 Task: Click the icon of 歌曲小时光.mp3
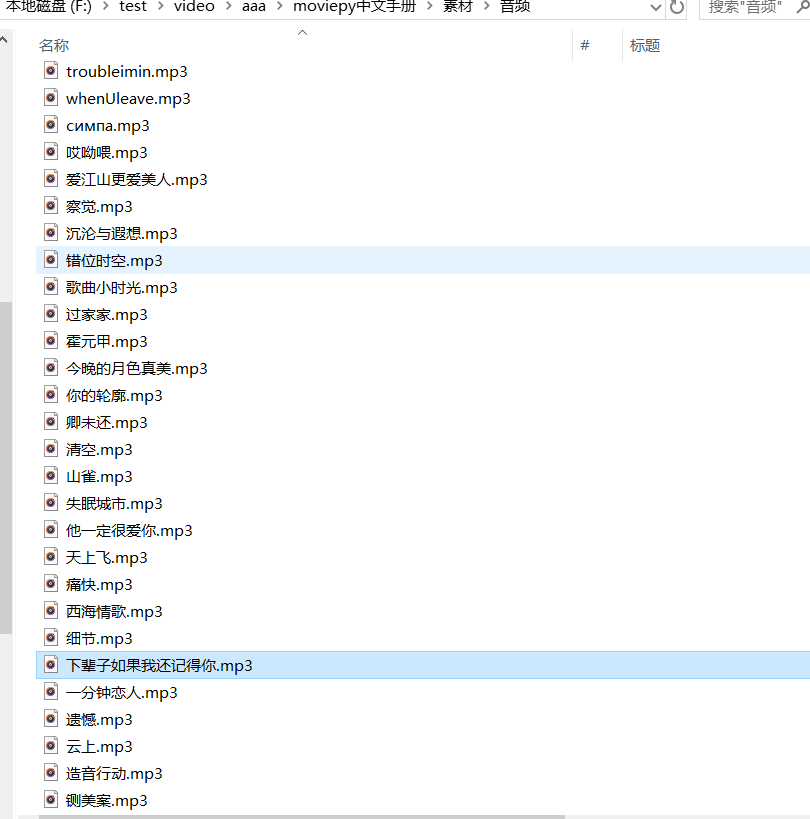pos(51,287)
